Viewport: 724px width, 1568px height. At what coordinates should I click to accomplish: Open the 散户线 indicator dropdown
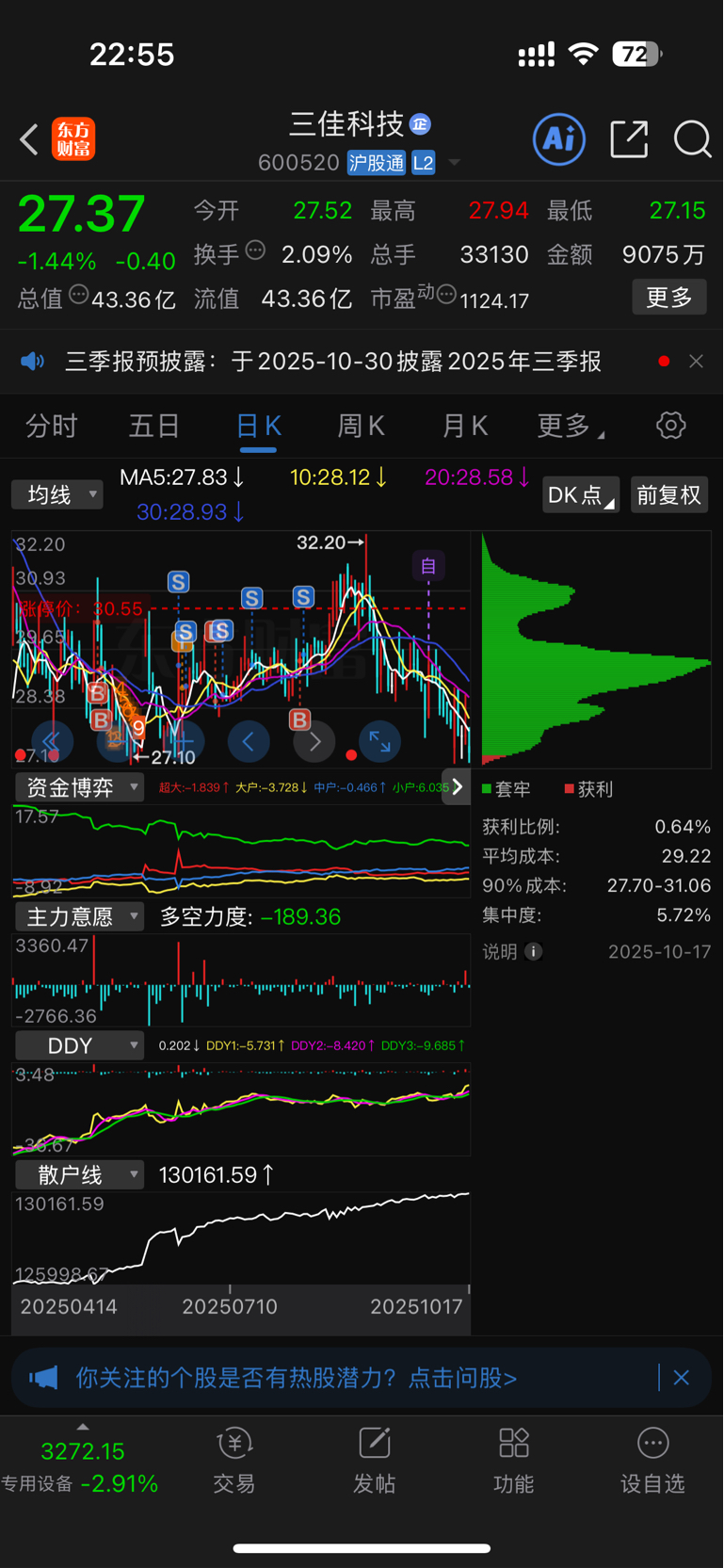(x=79, y=1175)
